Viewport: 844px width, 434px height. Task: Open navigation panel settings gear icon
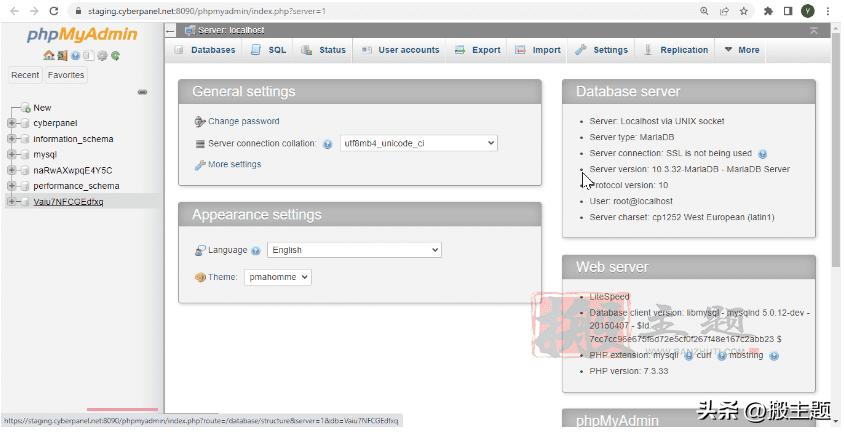[102, 55]
